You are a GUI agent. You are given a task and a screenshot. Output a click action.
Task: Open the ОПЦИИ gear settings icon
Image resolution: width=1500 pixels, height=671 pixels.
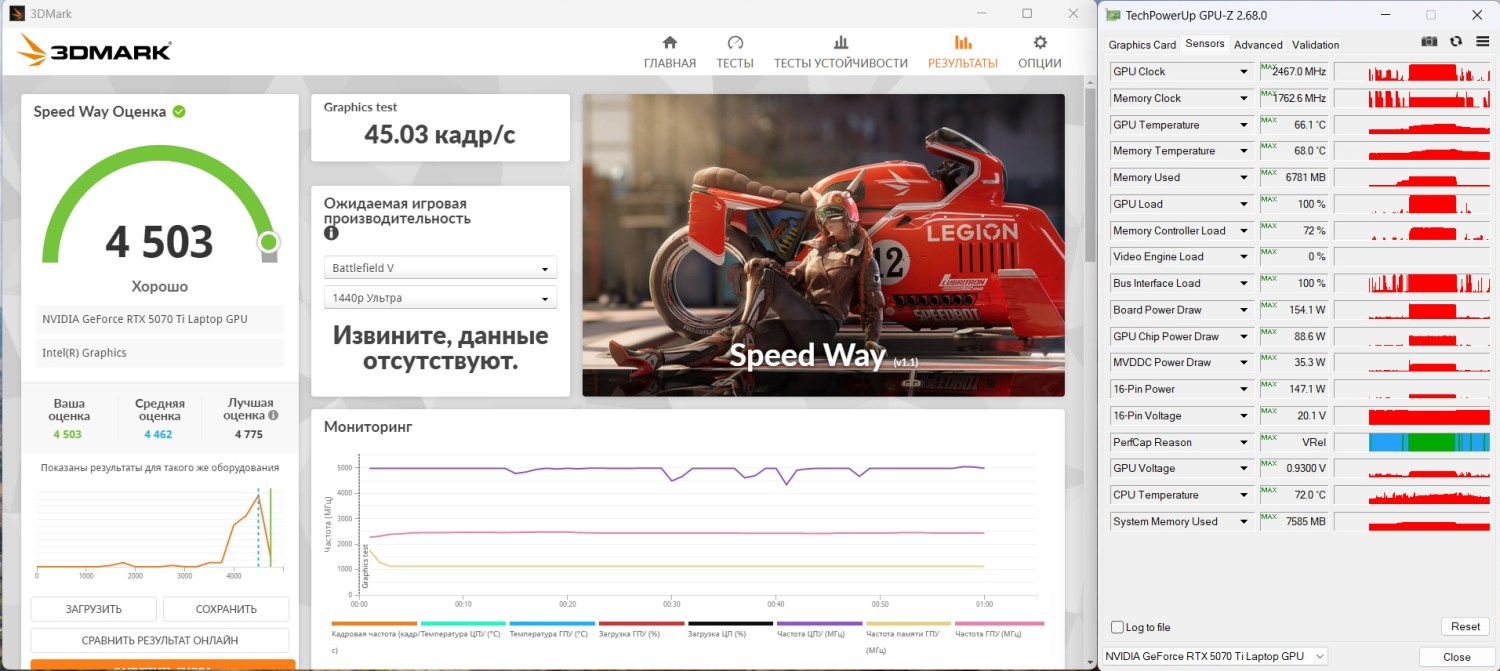1040,43
